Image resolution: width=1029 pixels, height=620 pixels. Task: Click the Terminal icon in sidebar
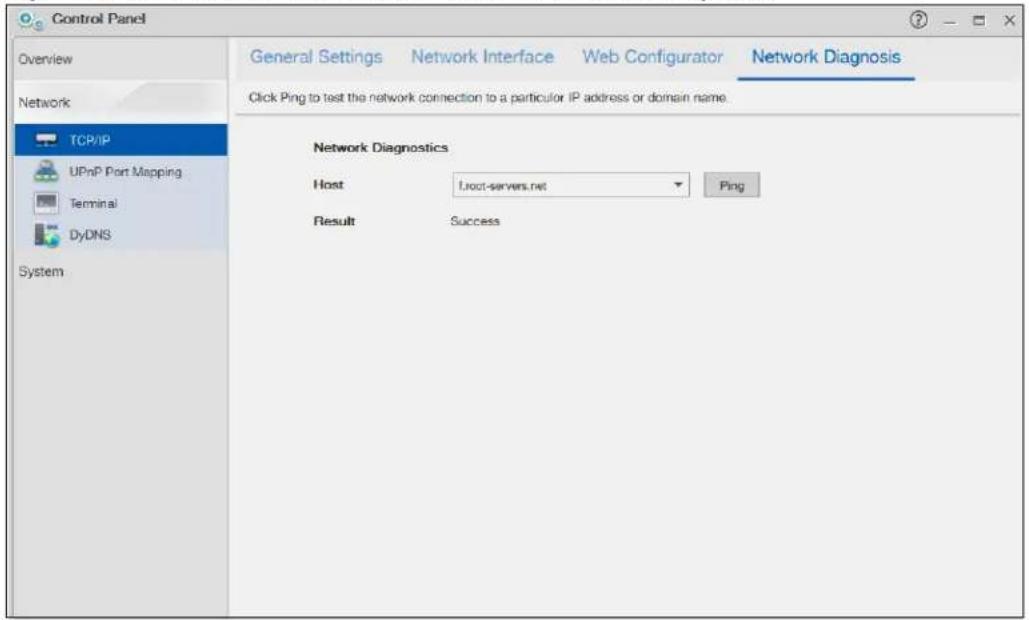[x=46, y=203]
